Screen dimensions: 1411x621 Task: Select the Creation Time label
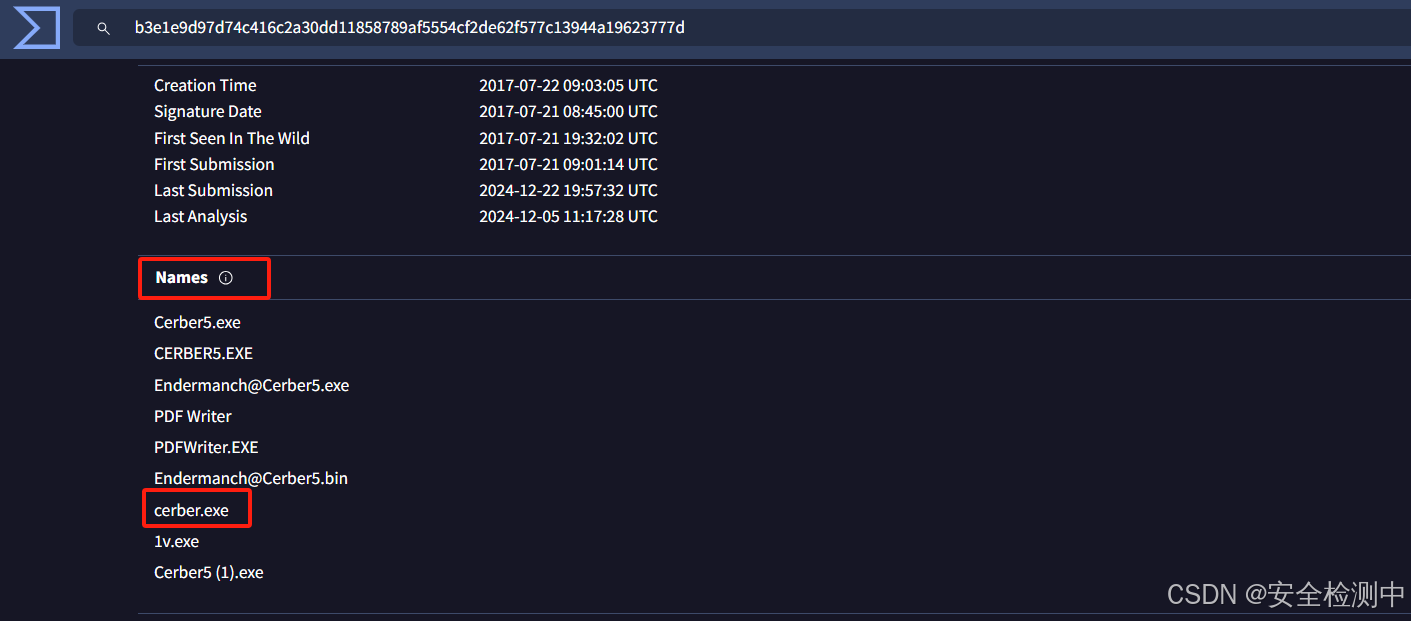(205, 85)
